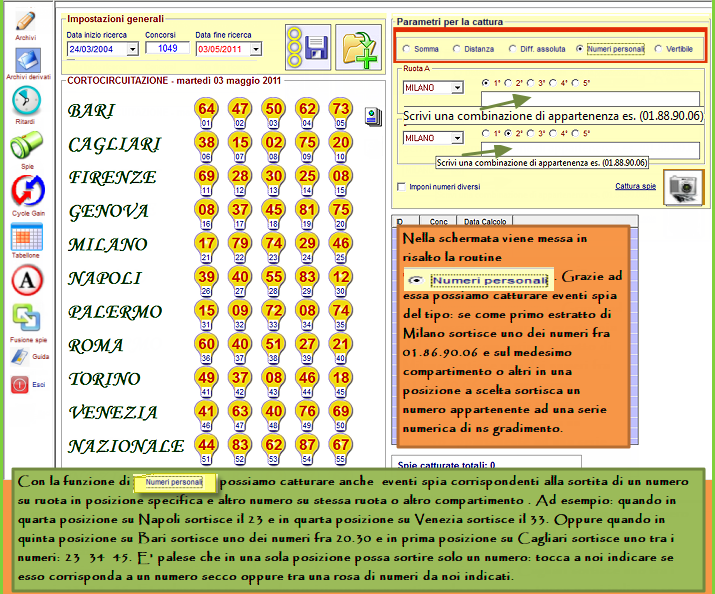The image size is (715, 594).
Task: Select position 5° for Ruota A
Action: tap(575, 83)
